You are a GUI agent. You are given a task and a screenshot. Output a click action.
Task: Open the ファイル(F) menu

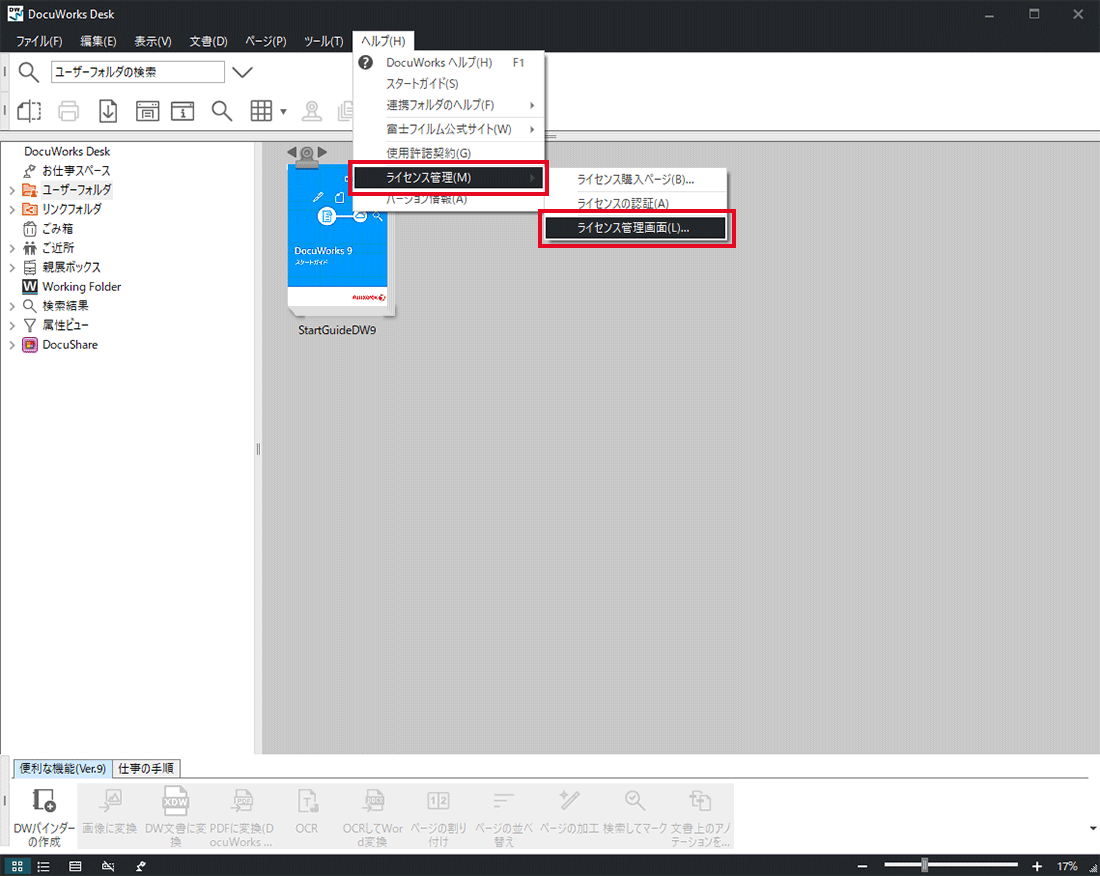[39, 41]
